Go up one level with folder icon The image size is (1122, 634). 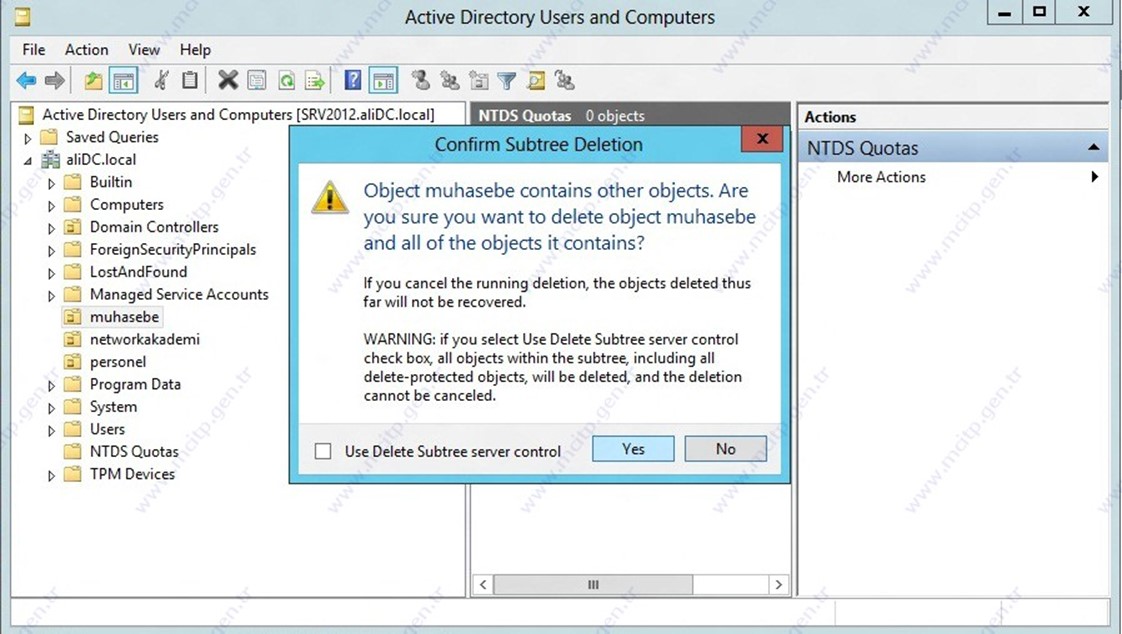click(93, 80)
